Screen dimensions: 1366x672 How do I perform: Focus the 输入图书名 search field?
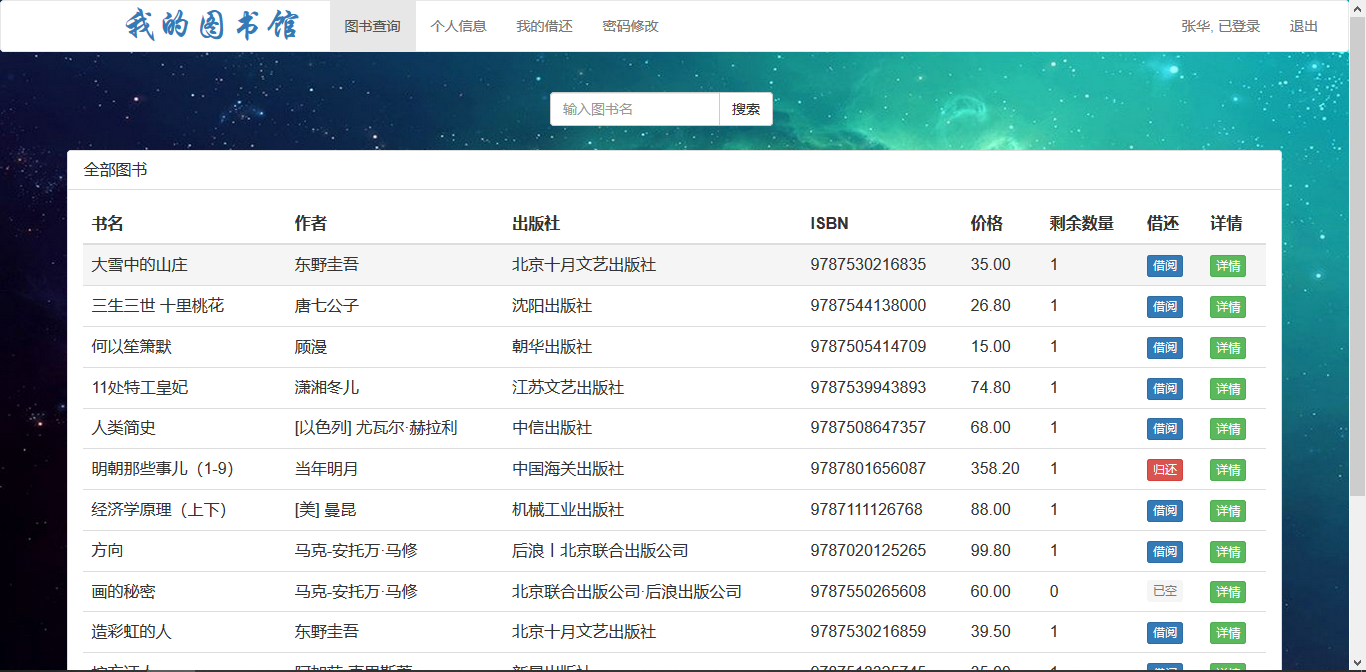(635, 109)
